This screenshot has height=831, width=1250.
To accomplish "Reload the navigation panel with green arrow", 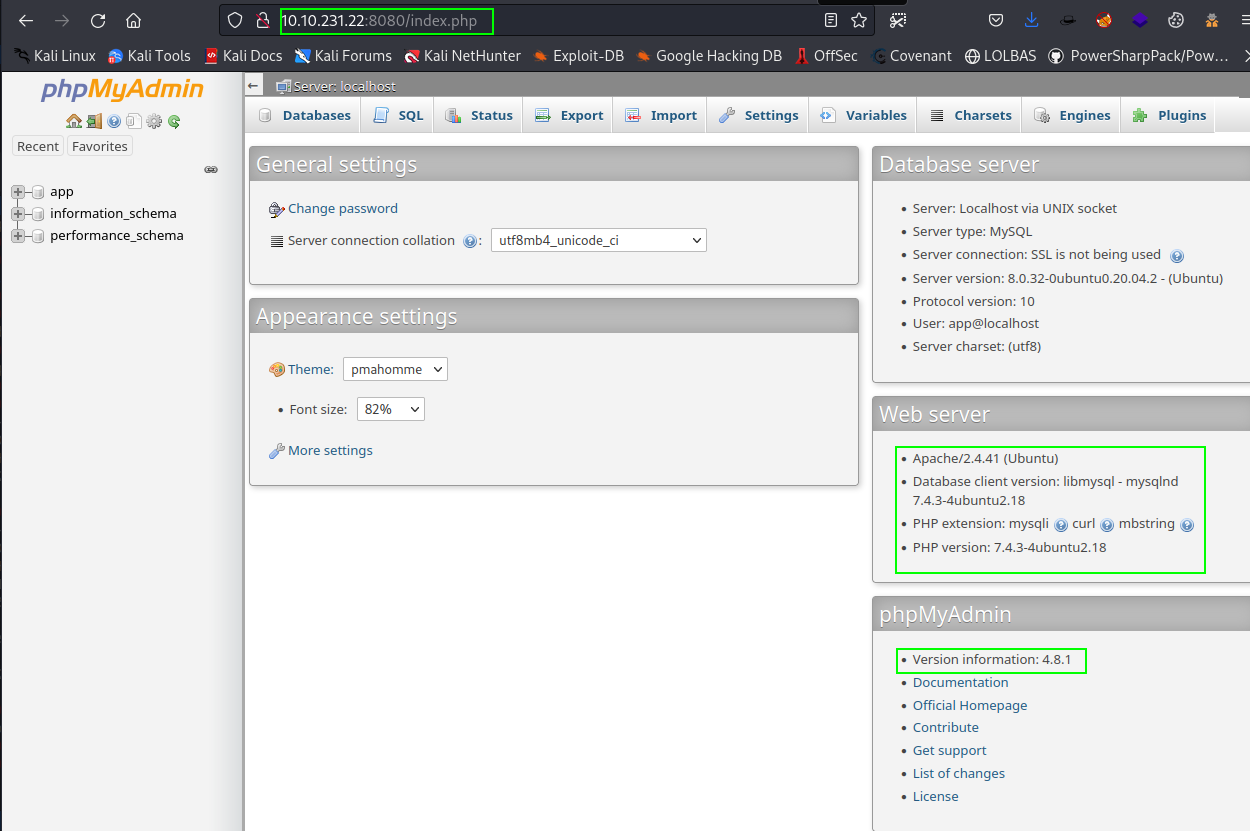I will point(174,121).
